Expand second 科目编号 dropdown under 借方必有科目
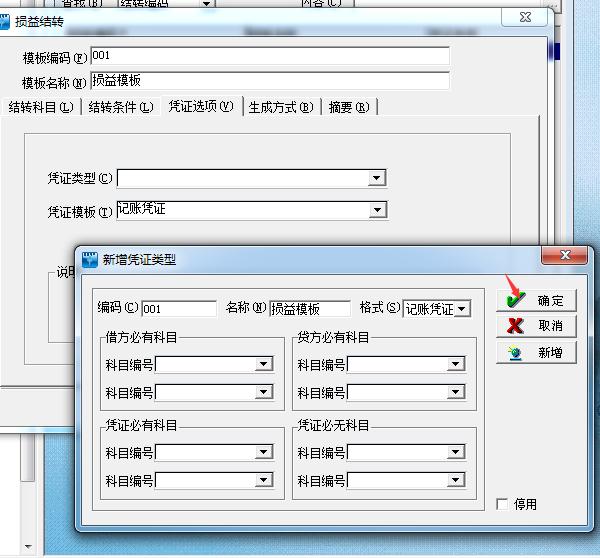 click(264, 392)
